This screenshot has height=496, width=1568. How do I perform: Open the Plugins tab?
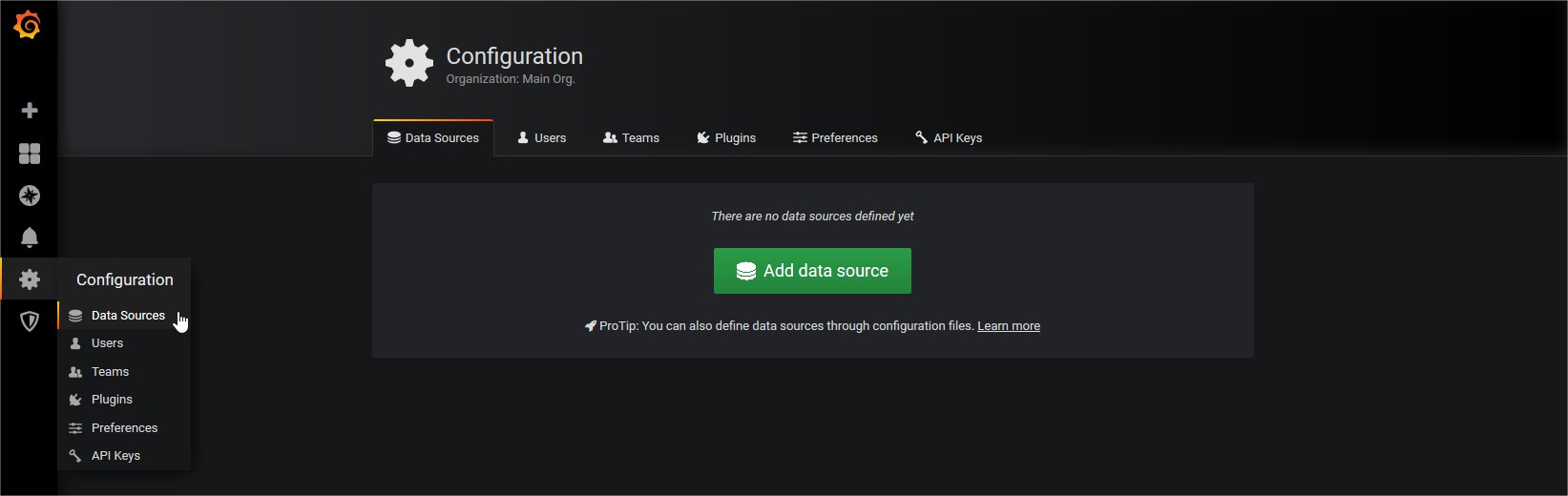tap(726, 137)
